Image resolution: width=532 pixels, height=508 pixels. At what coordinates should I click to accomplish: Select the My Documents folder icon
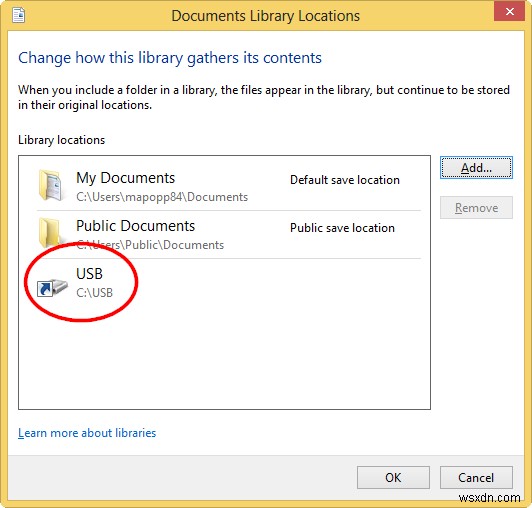coord(51,186)
